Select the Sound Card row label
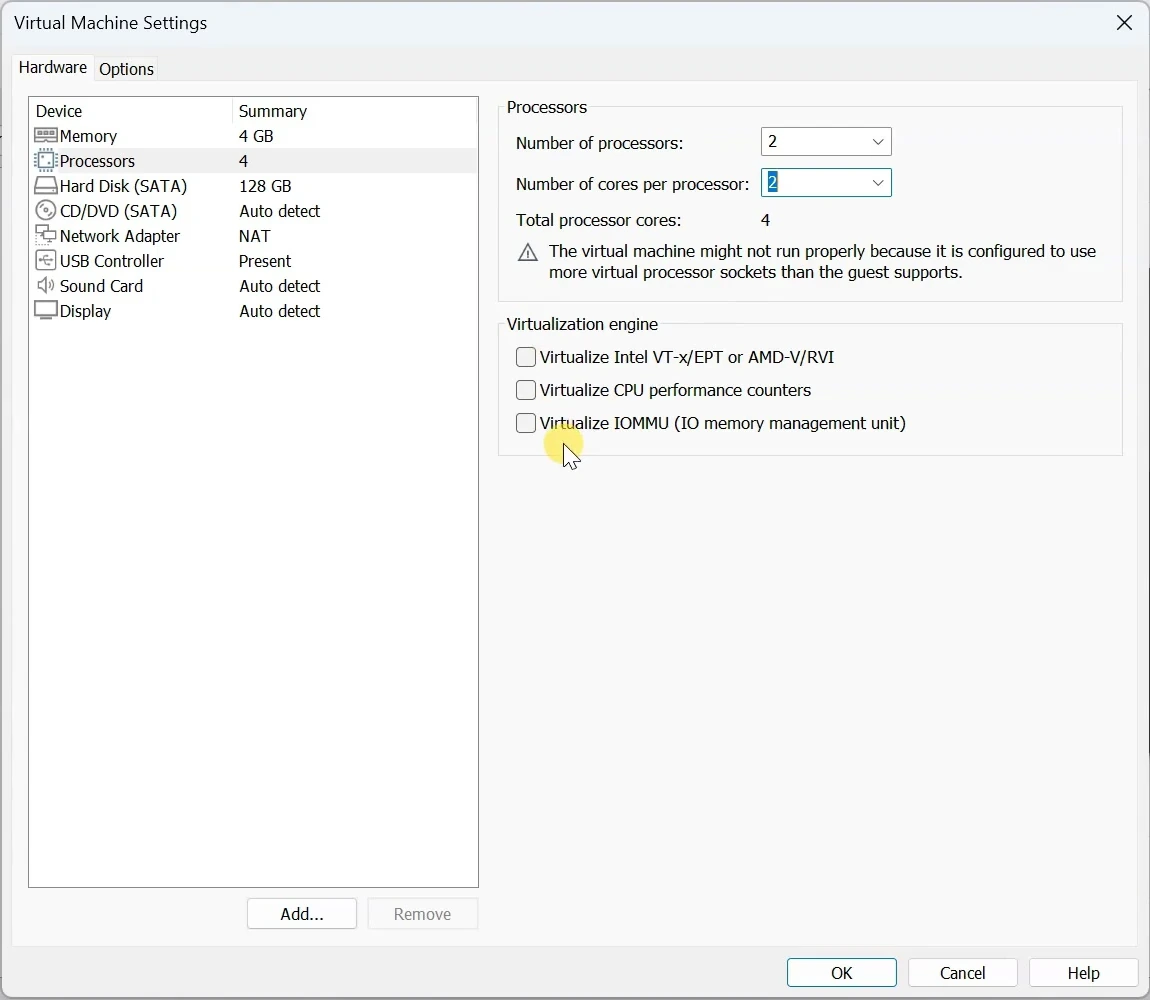 point(101,286)
